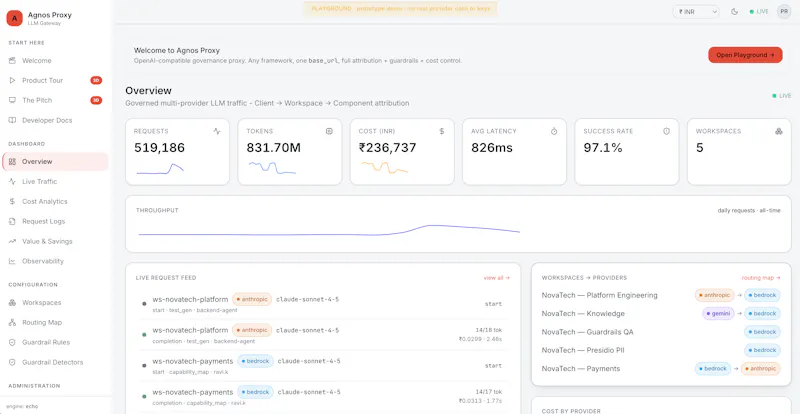Click the engine: echo status text
This screenshot has width=800, height=414.
coord(22,407)
